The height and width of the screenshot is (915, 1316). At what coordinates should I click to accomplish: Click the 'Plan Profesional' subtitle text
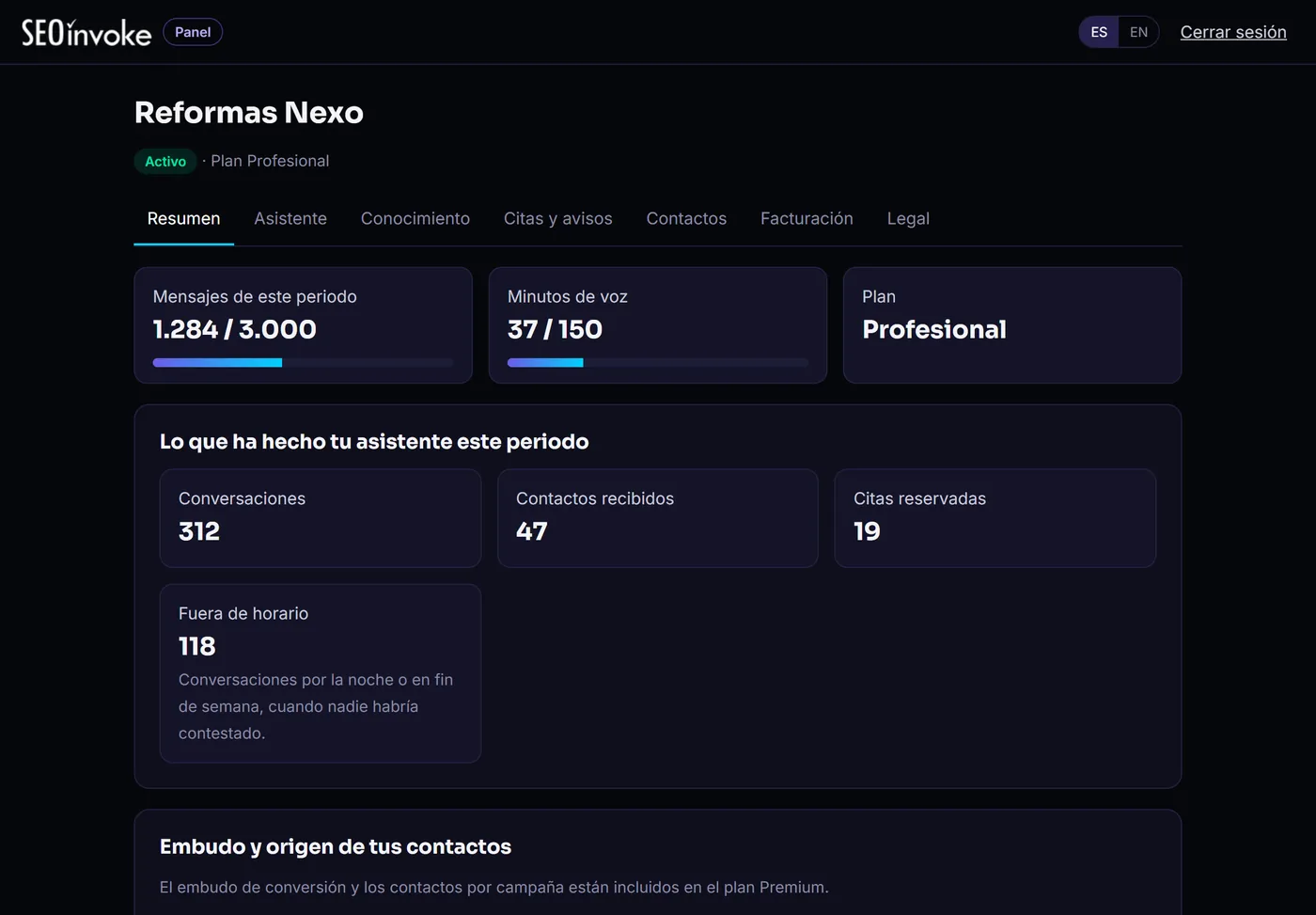point(270,161)
